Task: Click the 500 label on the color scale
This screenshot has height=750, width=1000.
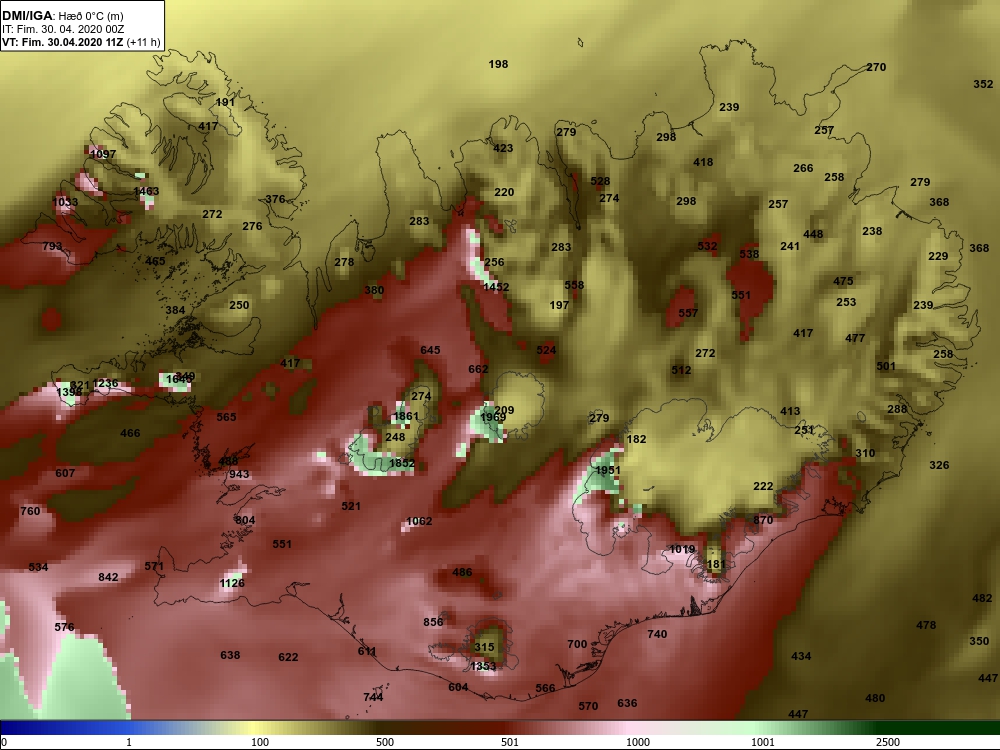Action: tap(385, 742)
